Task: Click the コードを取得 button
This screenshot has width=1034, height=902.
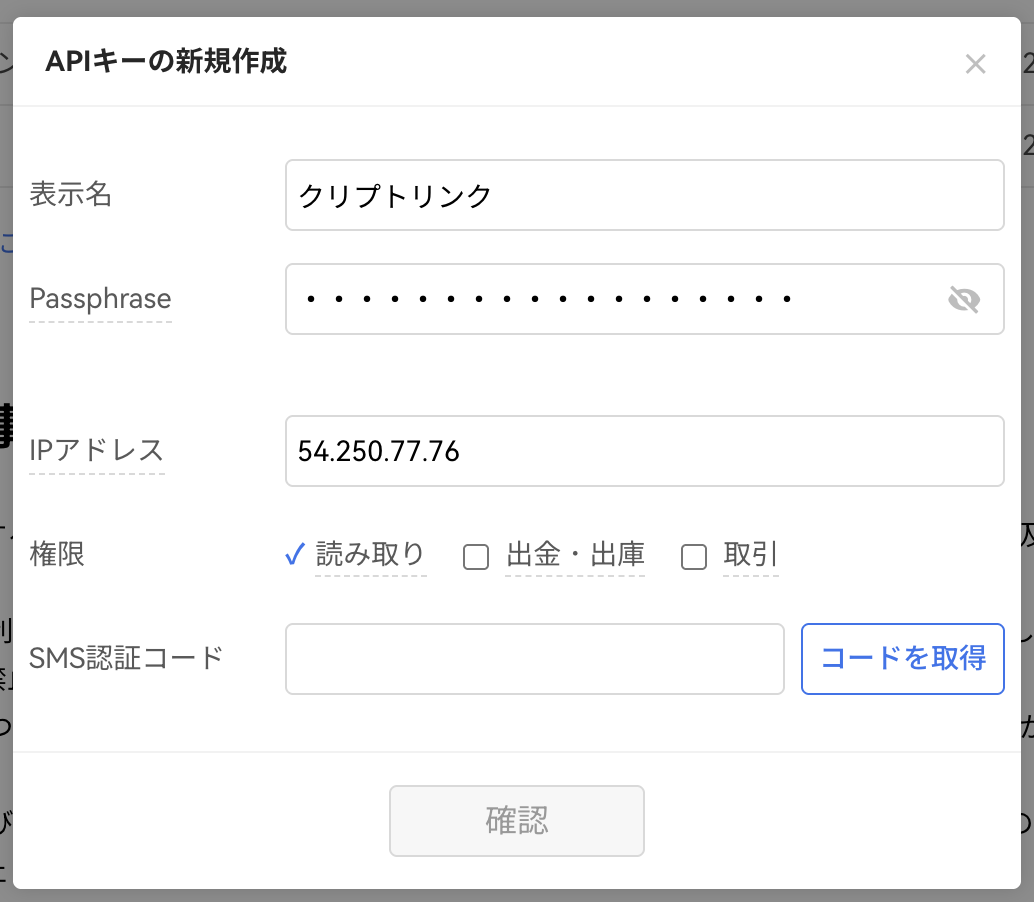Action: click(903, 659)
